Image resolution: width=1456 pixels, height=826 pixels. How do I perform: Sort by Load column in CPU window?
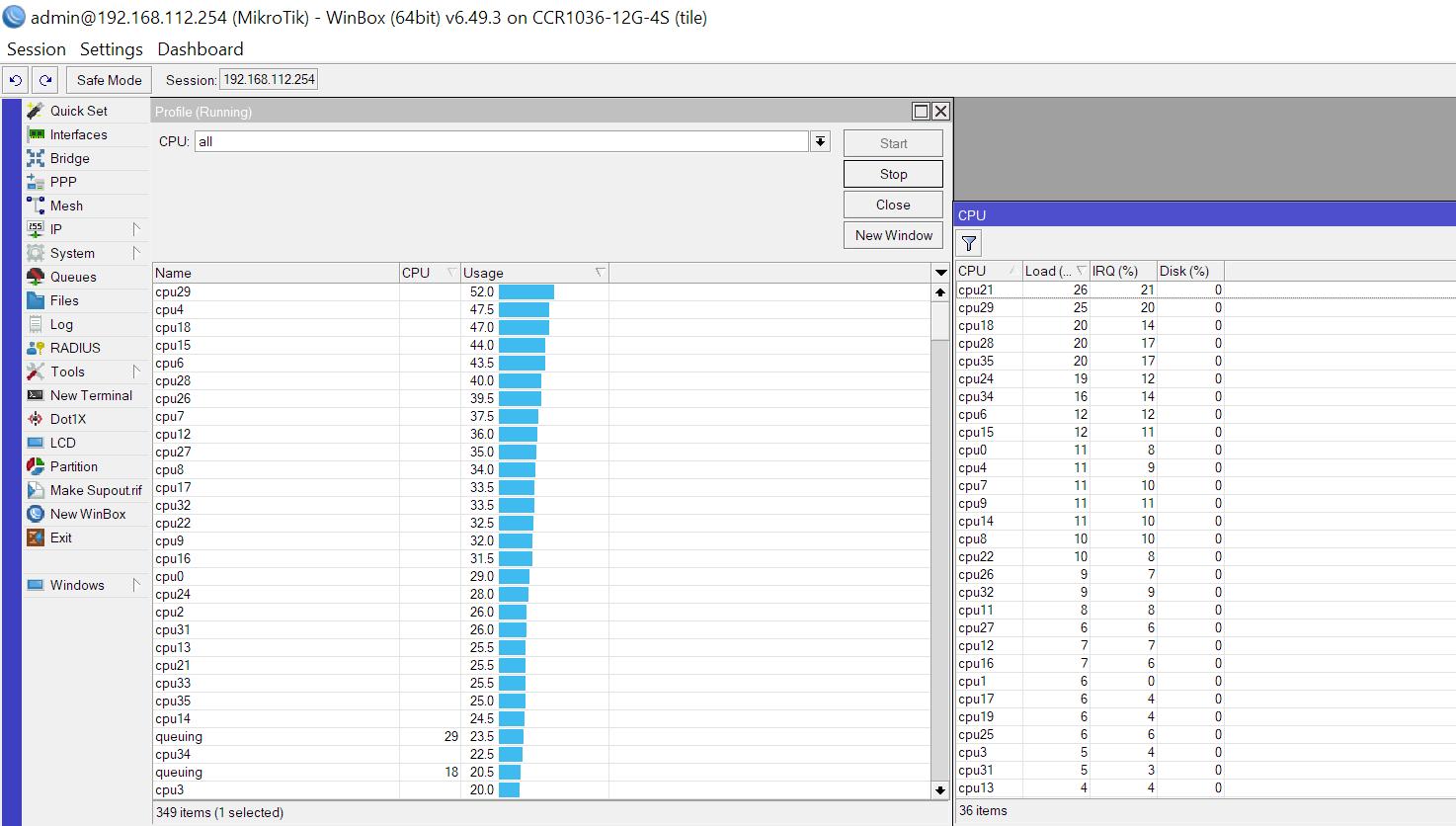(x=1055, y=271)
